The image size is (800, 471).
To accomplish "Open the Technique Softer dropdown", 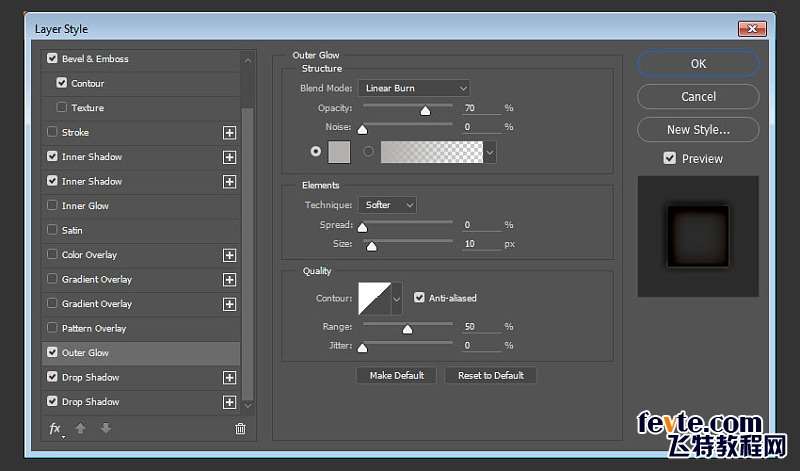I will coord(388,205).
